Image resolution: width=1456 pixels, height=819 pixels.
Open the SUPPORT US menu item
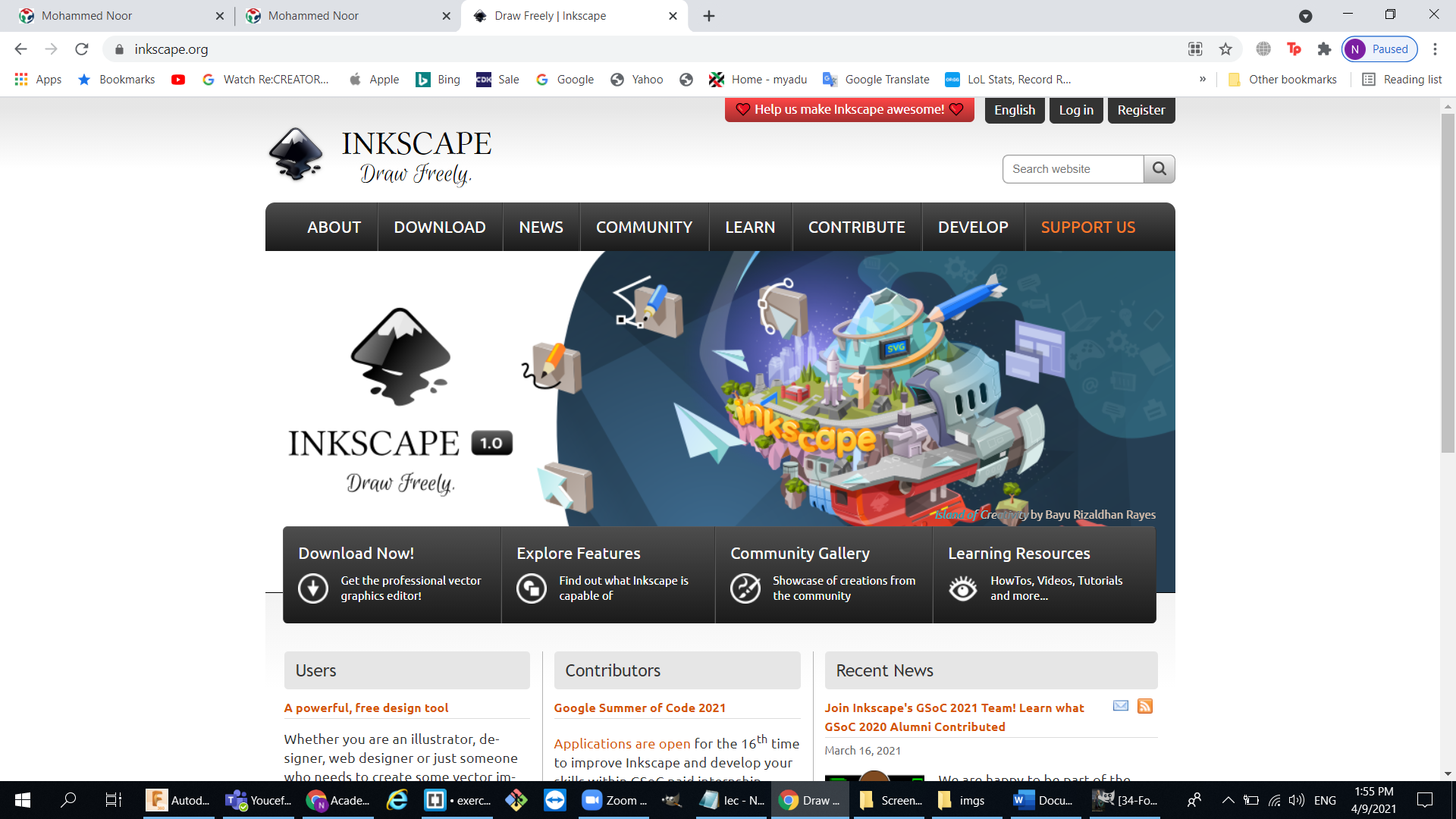1088,227
